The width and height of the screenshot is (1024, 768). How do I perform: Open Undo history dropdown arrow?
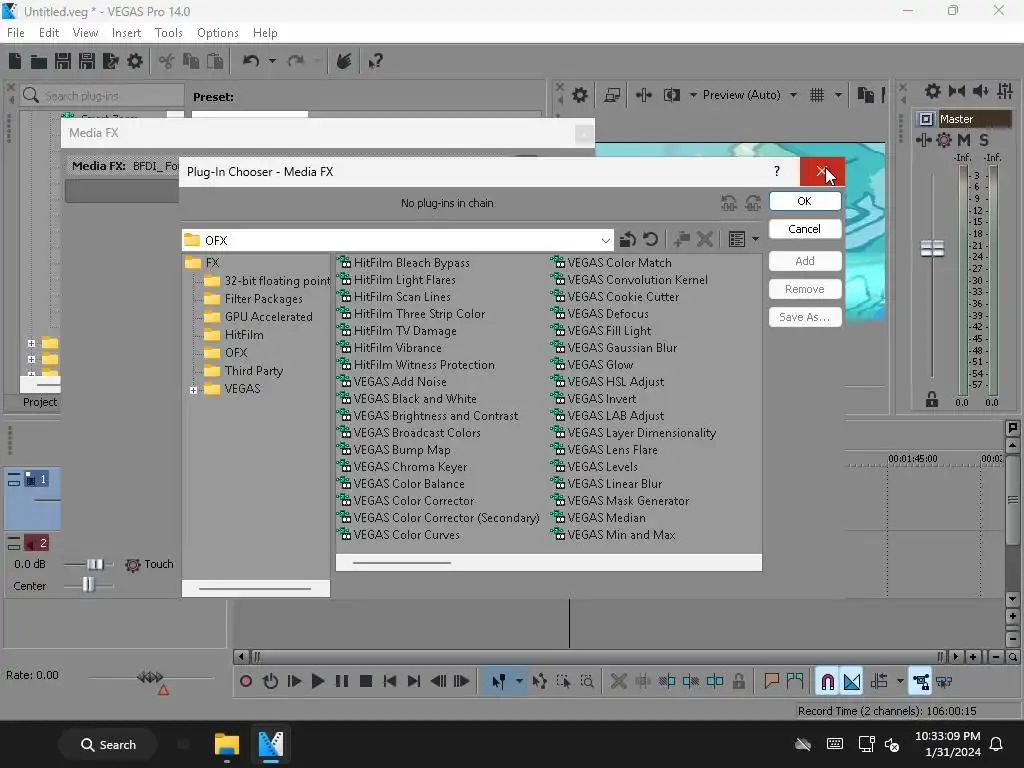[x=272, y=61]
